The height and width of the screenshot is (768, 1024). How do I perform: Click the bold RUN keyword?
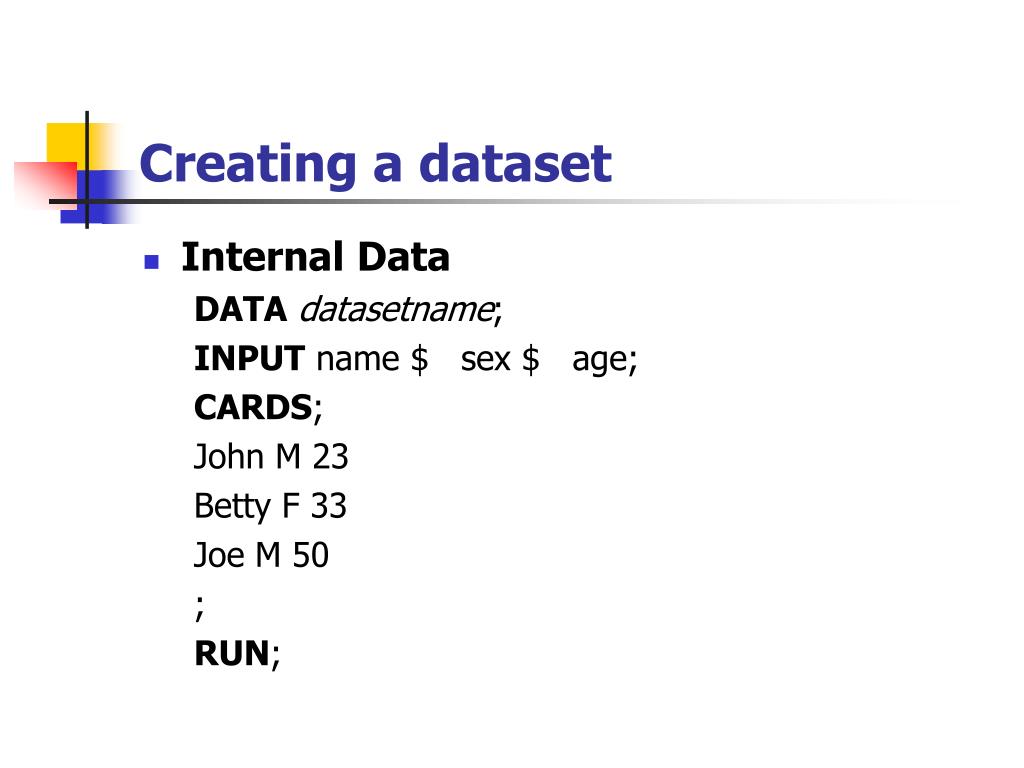point(232,653)
